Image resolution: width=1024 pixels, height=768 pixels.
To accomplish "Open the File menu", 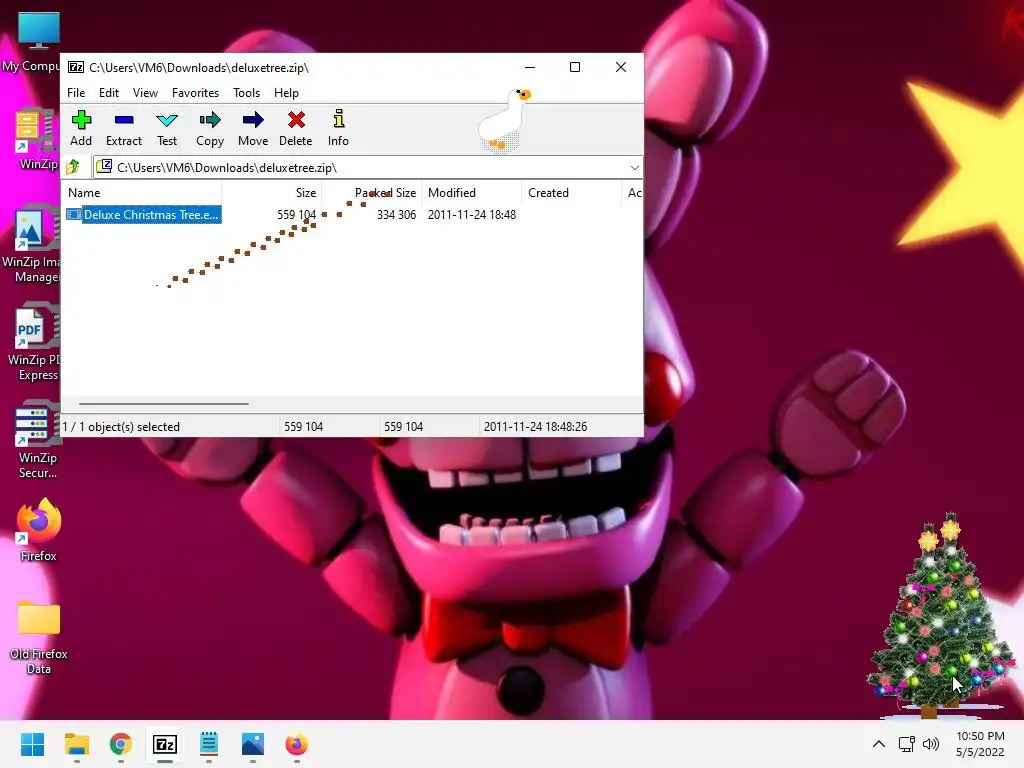I will (x=76, y=93).
